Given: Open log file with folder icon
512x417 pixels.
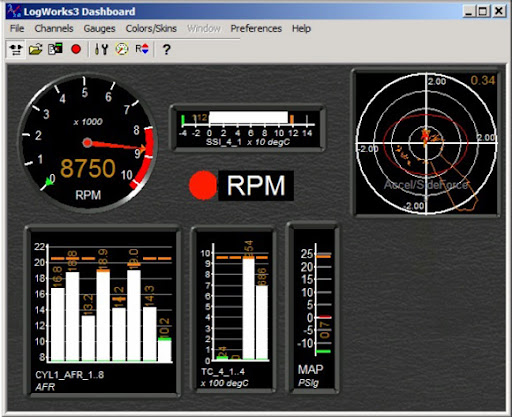Looking at the screenshot, I should [35, 49].
